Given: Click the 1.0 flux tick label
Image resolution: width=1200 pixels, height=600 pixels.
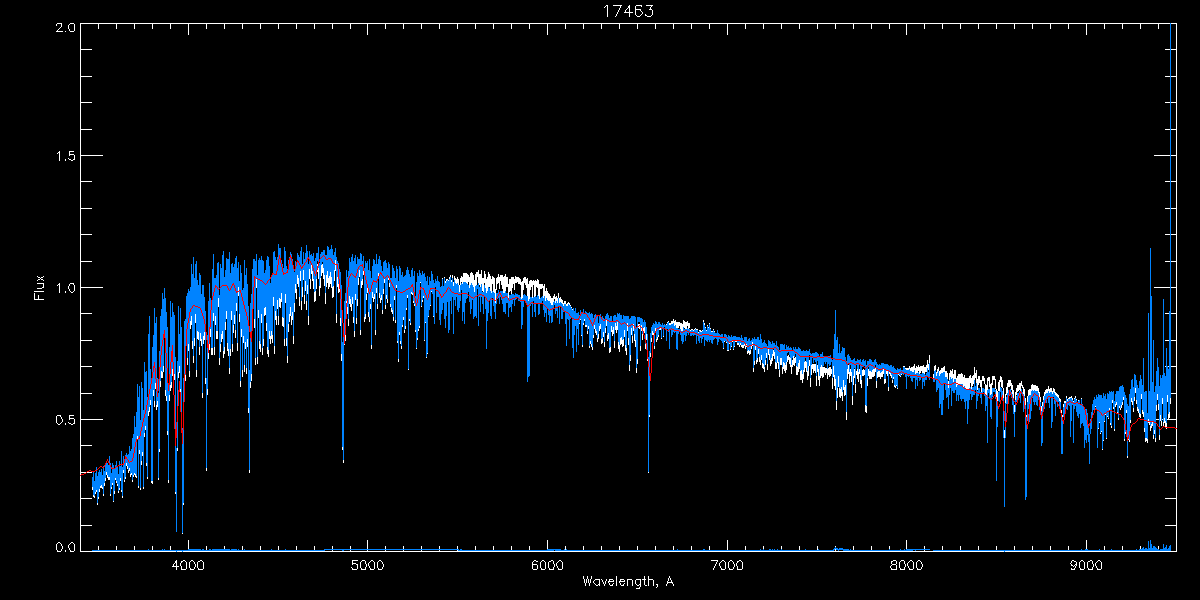Looking at the screenshot, I should 66,288.
